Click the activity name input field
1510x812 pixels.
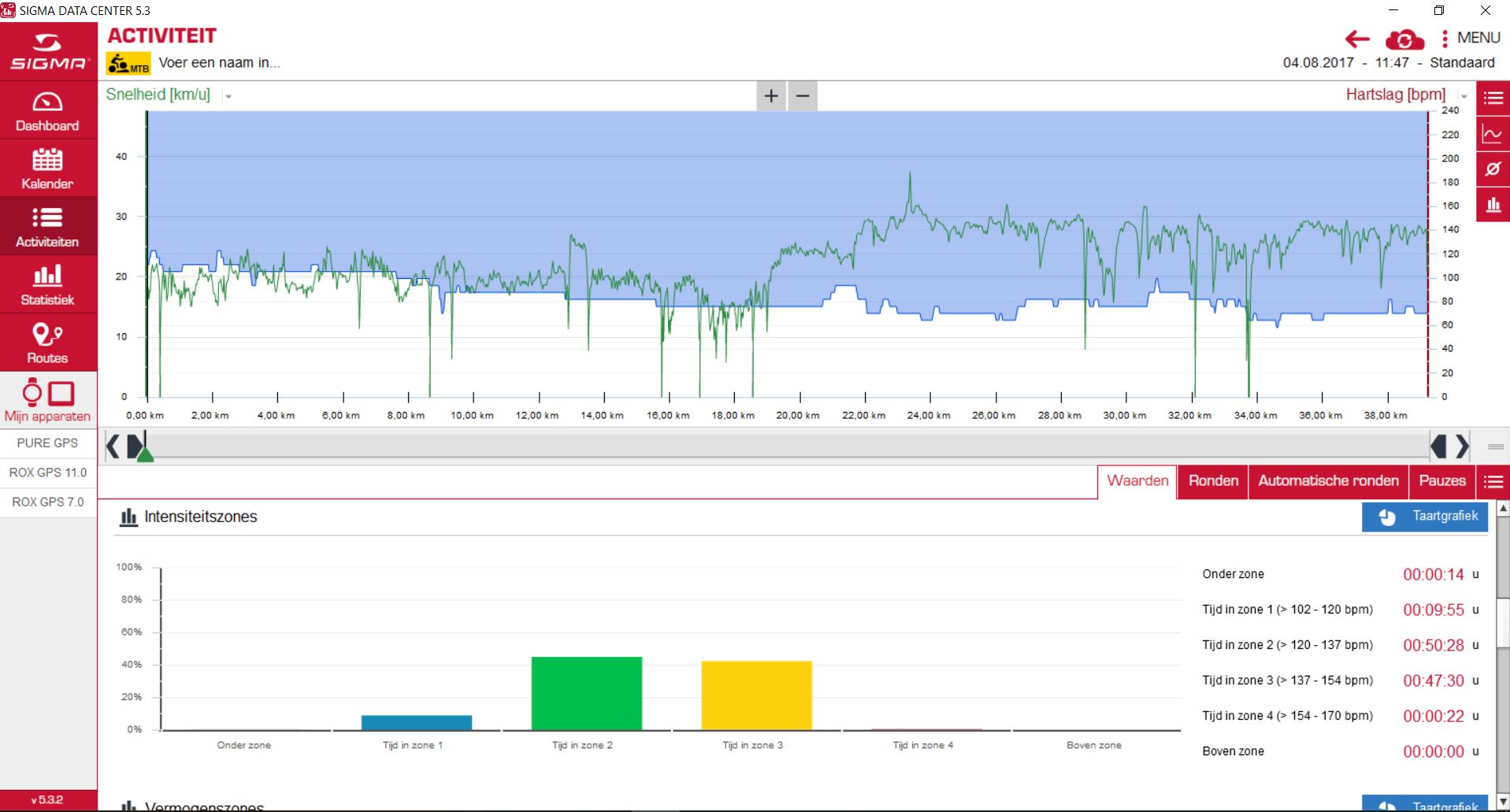(220, 63)
